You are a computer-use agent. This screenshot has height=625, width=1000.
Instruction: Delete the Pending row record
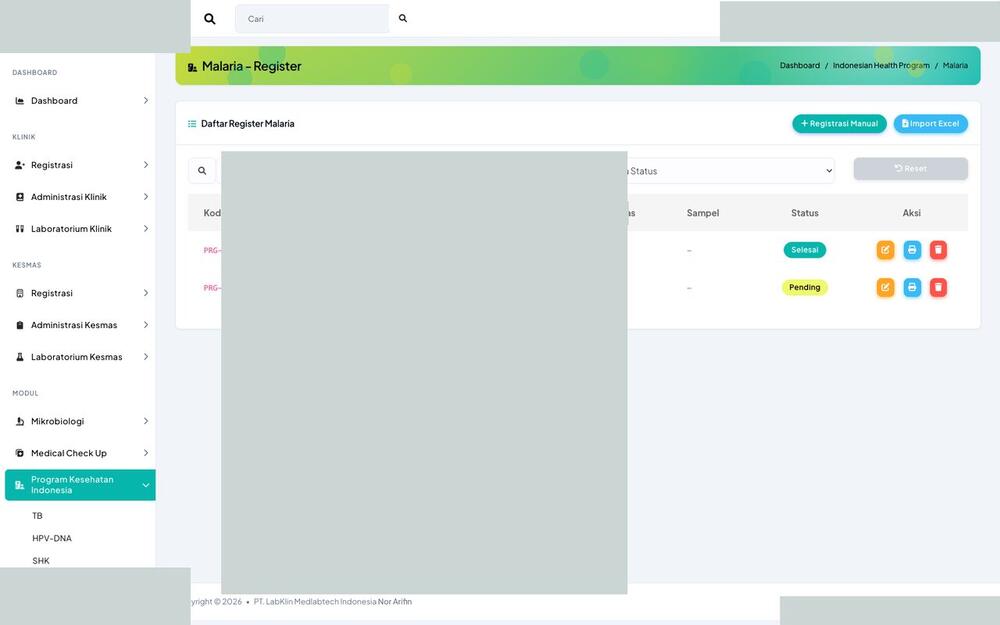pyautogui.click(x=938, y=288)
